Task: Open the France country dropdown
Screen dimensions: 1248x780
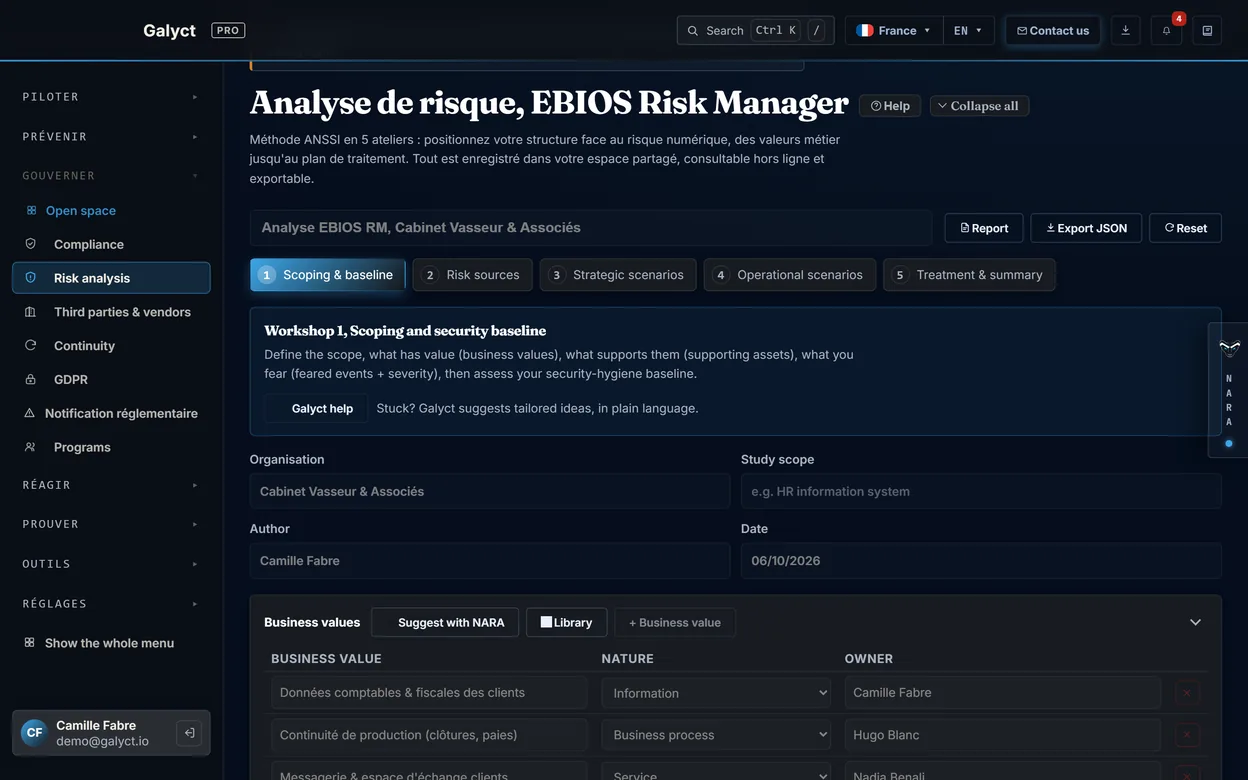Action: point(893,31)
